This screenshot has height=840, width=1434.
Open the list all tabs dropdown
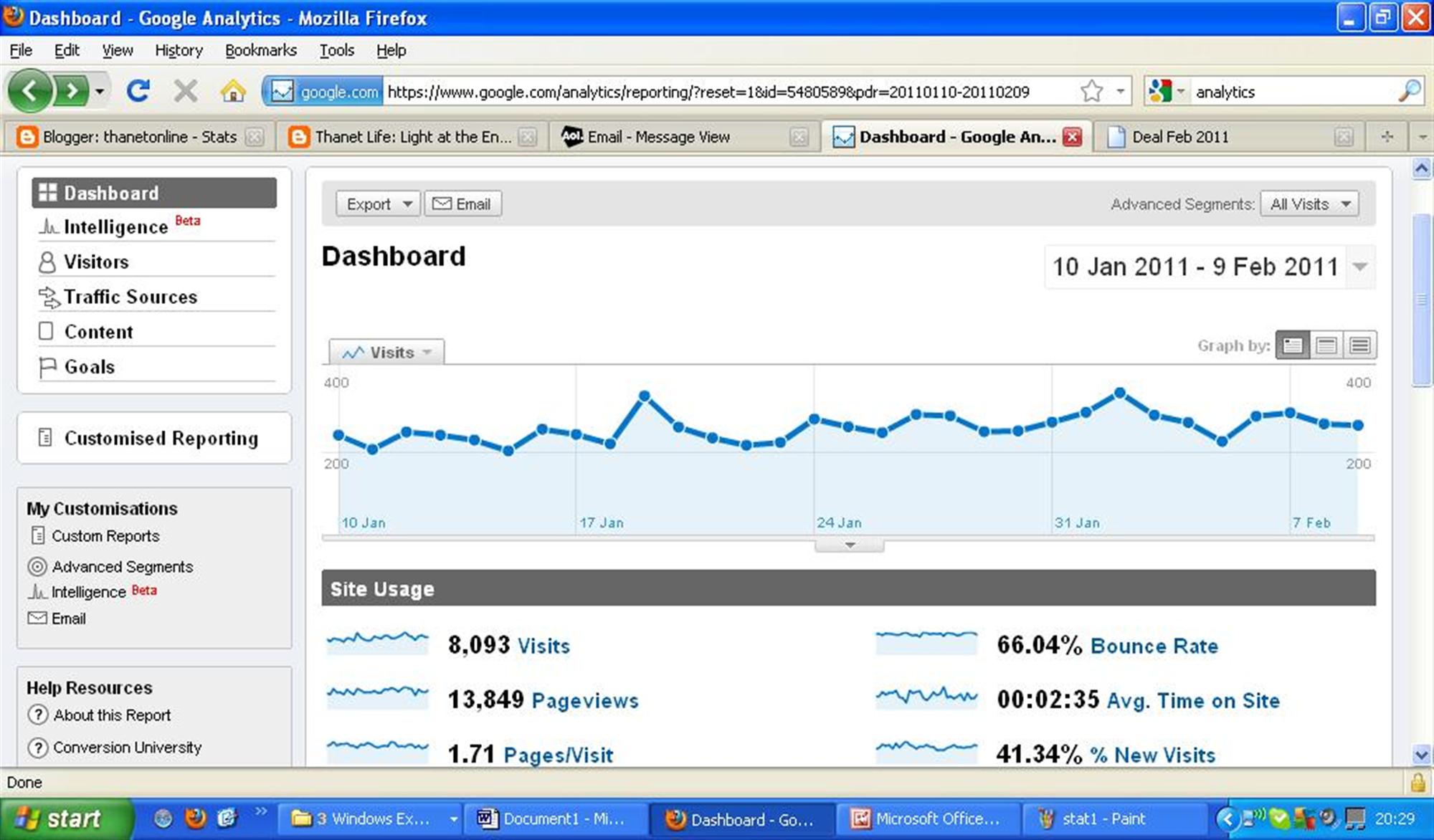pos(1422,136)
